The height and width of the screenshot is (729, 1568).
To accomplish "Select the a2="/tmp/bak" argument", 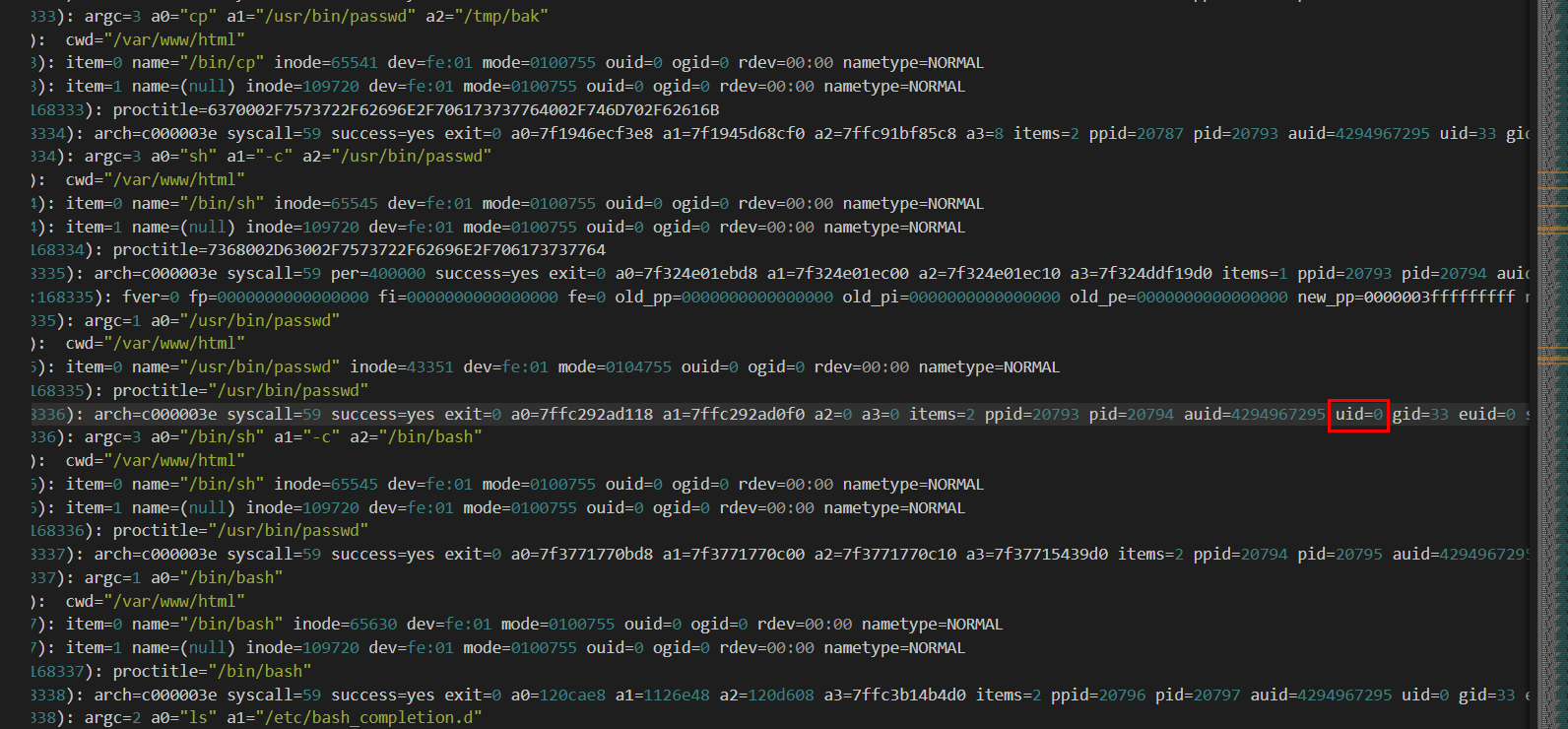I will 487,16.
